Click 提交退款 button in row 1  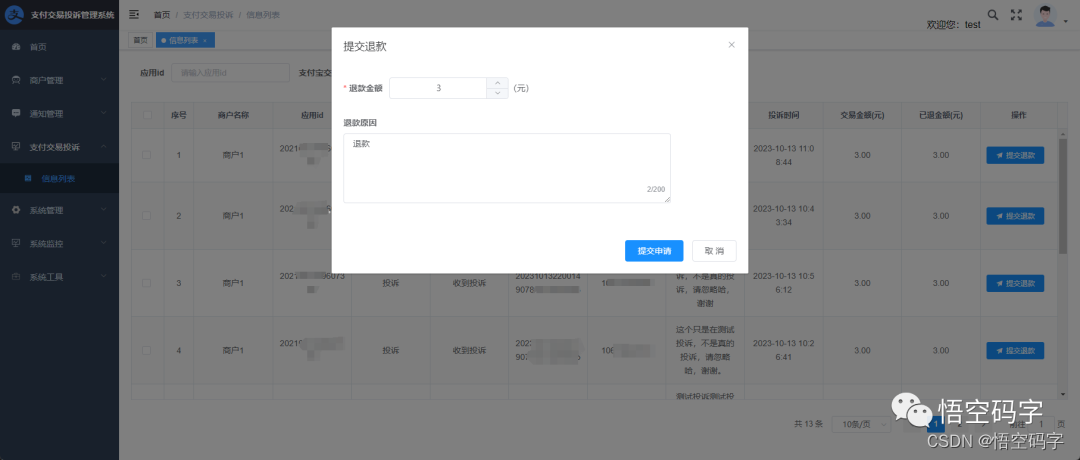tap(1015, 156)
